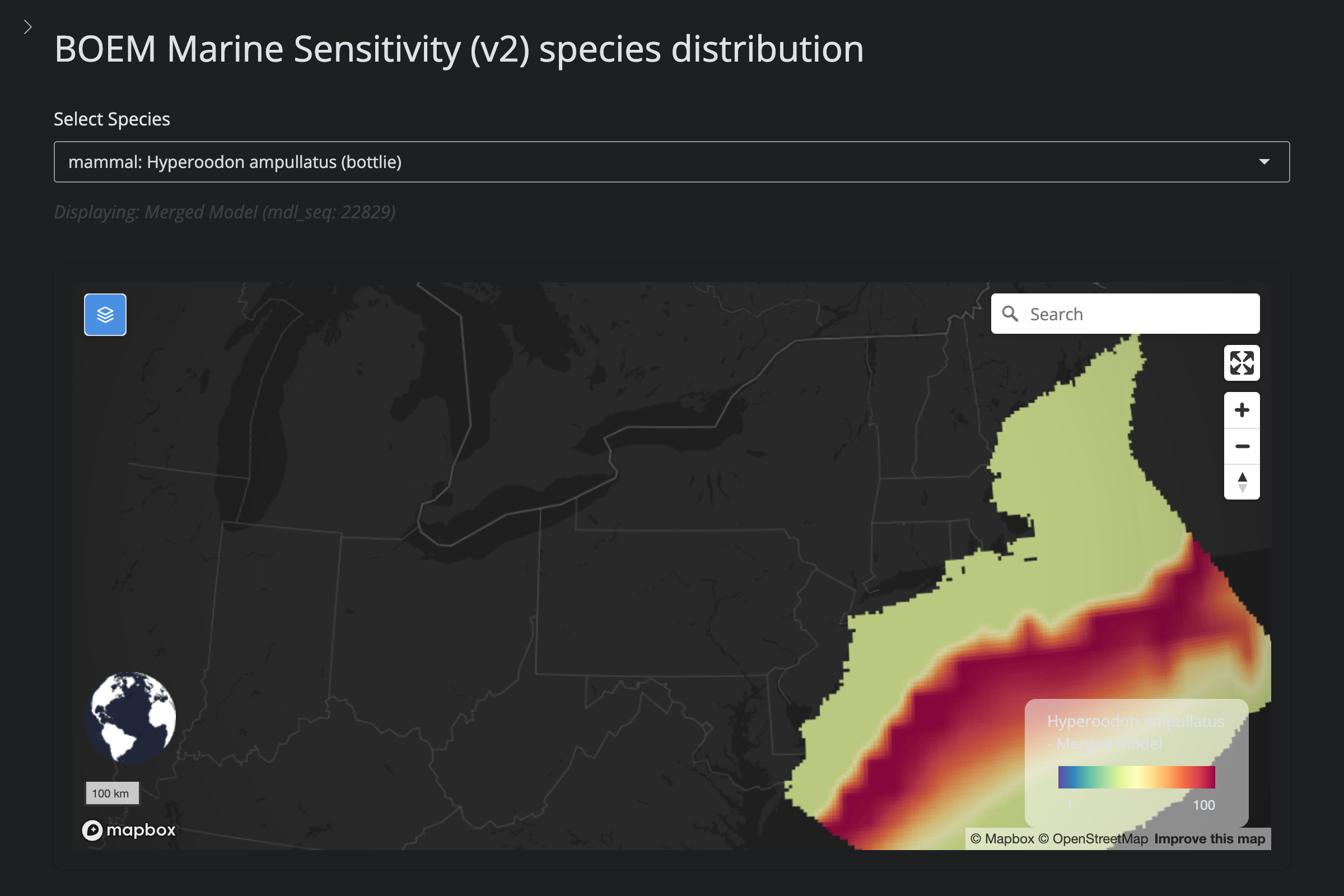Expand the collapsed sidebar chevron
Image resolution: width=1344 pixels, height=896 pixels.
coord(27,27)
